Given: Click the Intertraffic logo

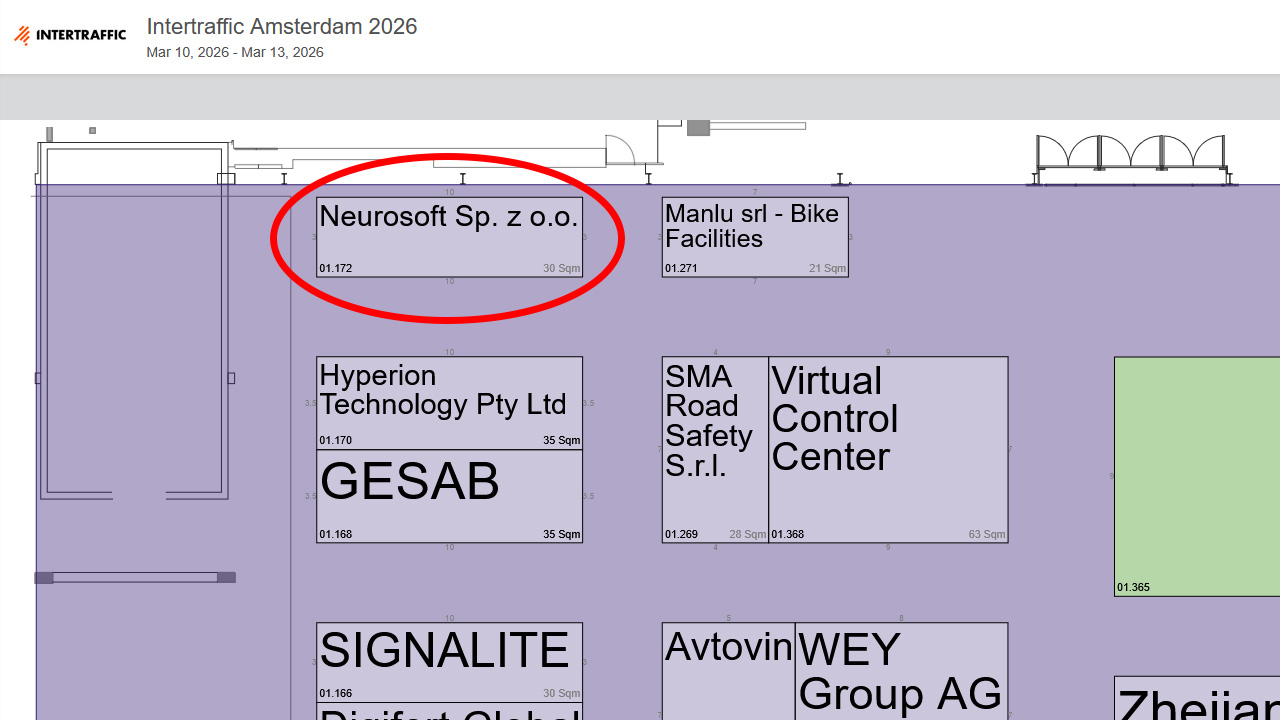Looking at the screenshot, I should click(x=70, y=36).
